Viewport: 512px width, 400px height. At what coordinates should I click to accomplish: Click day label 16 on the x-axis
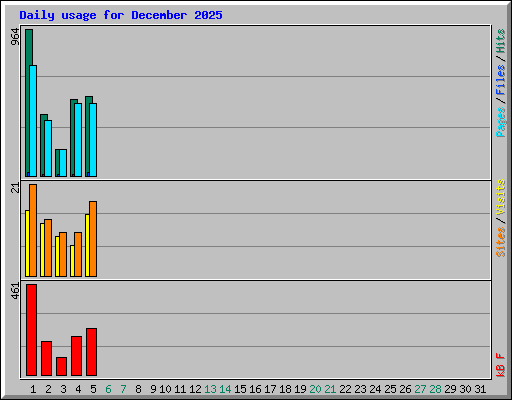(255, 389)
